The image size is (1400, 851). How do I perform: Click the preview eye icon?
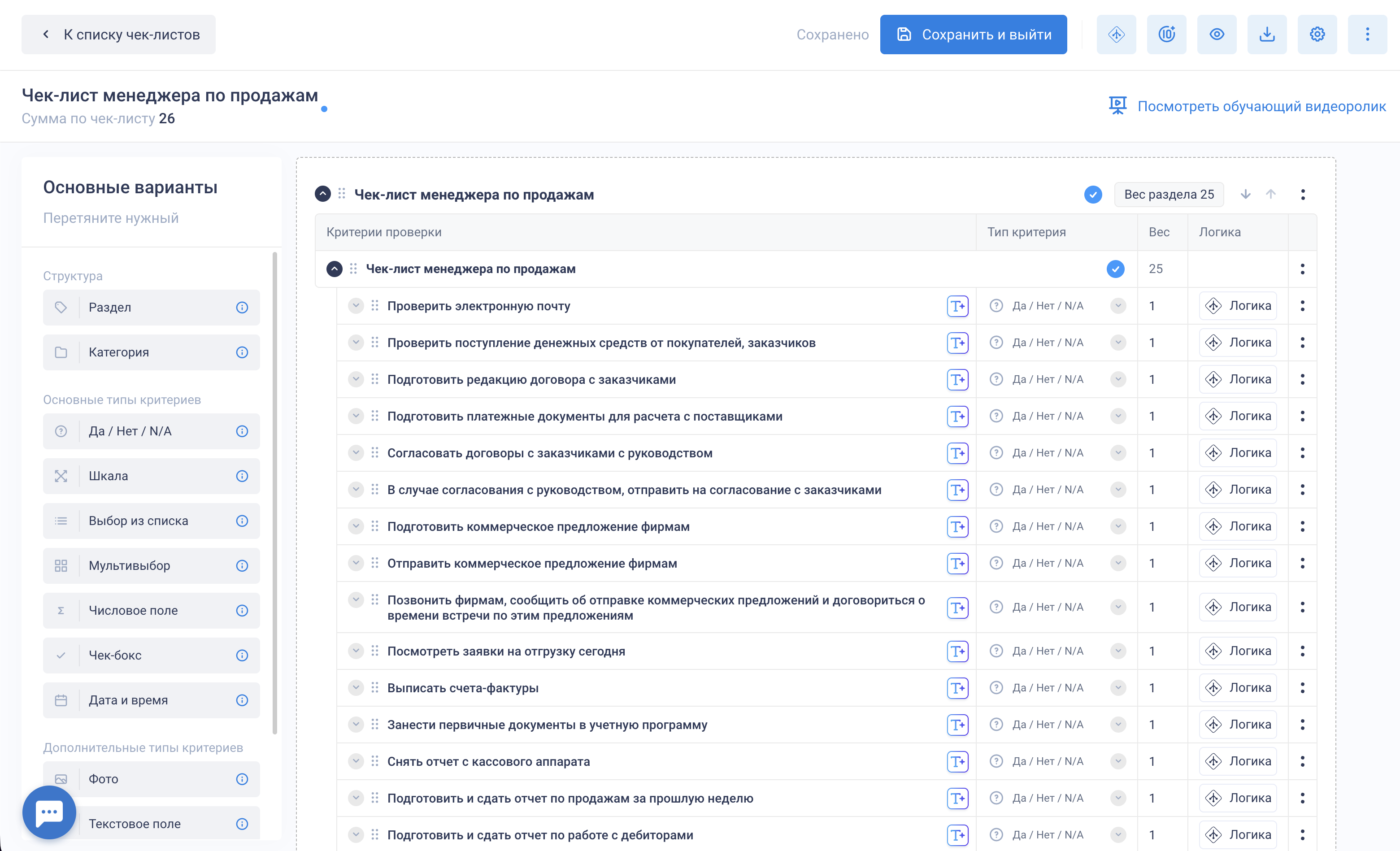click(x=1217, y=35)
